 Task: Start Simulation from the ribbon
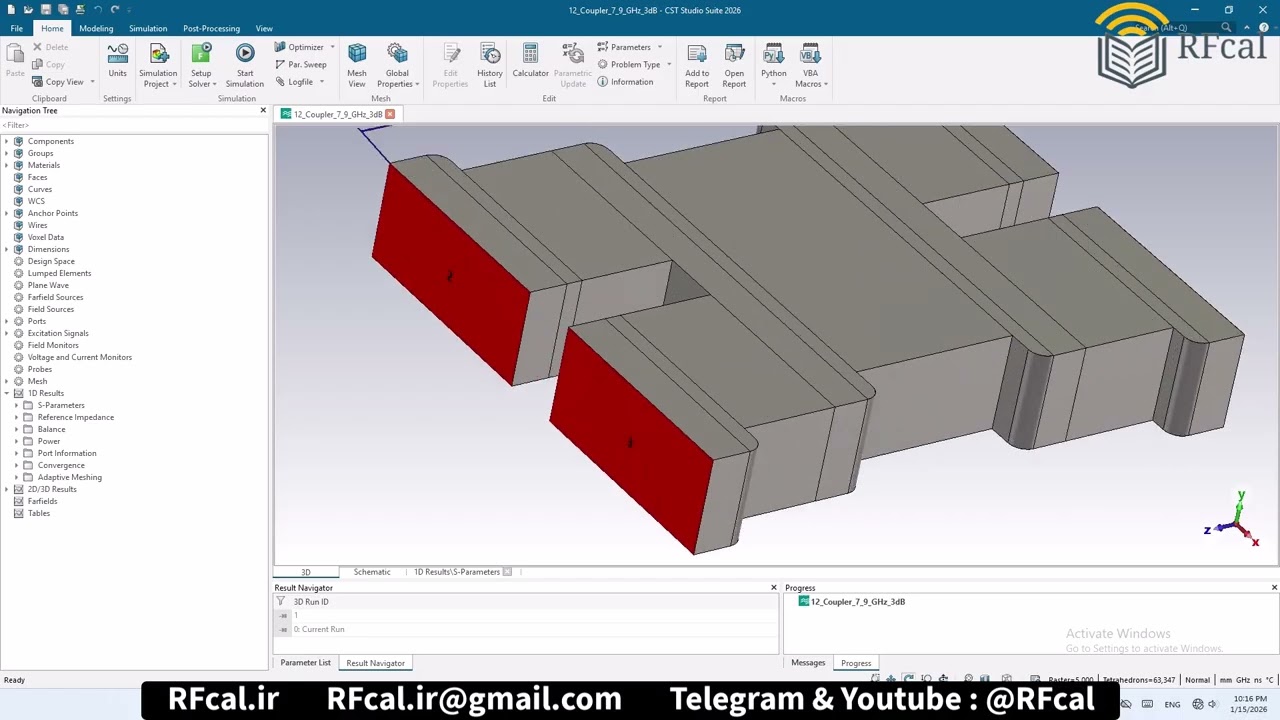tap(245, 66)
